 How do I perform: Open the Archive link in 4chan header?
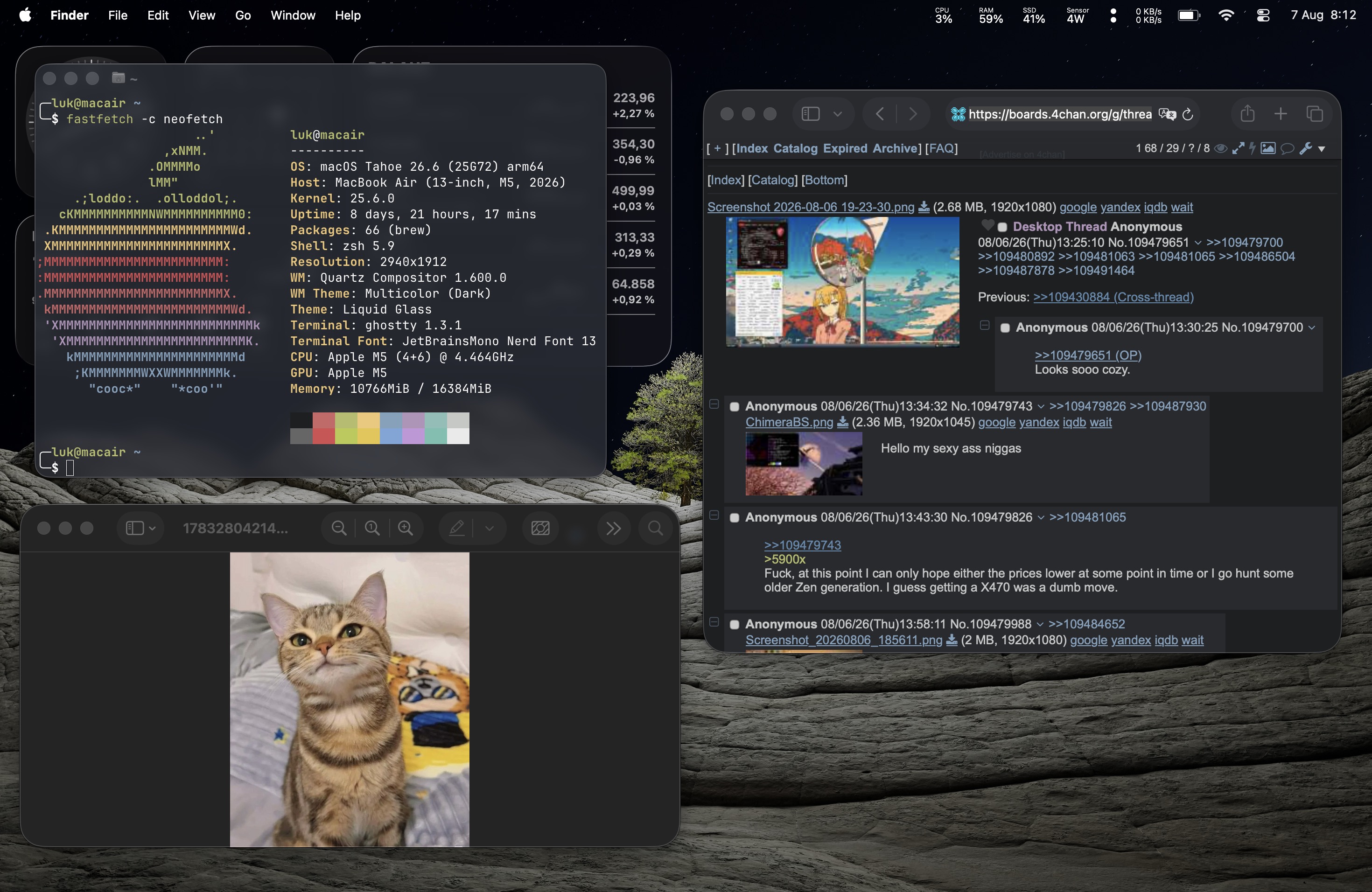[x=895, y=148]
